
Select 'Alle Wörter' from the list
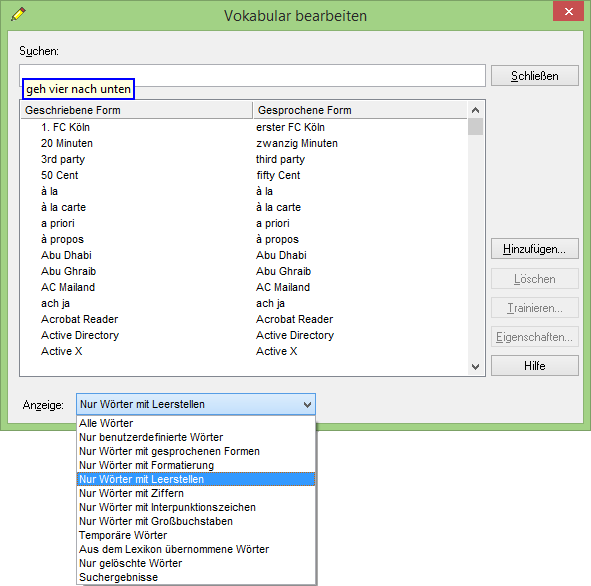click(x=196, y=423)
